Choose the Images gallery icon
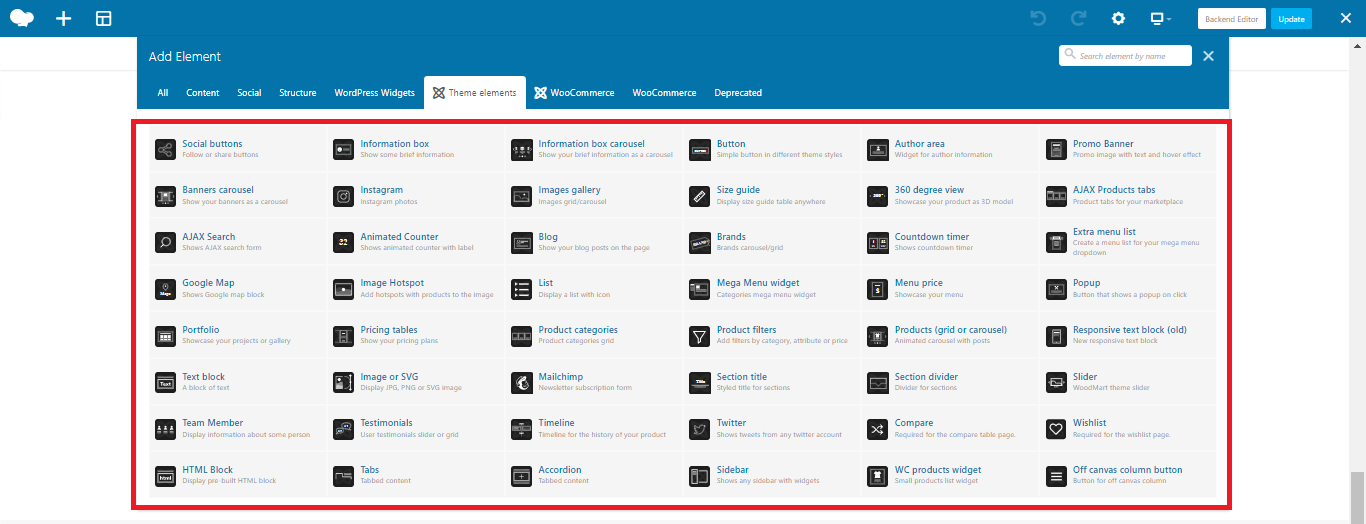Viewport: 1366px width, 524px height. coord(521,196)
